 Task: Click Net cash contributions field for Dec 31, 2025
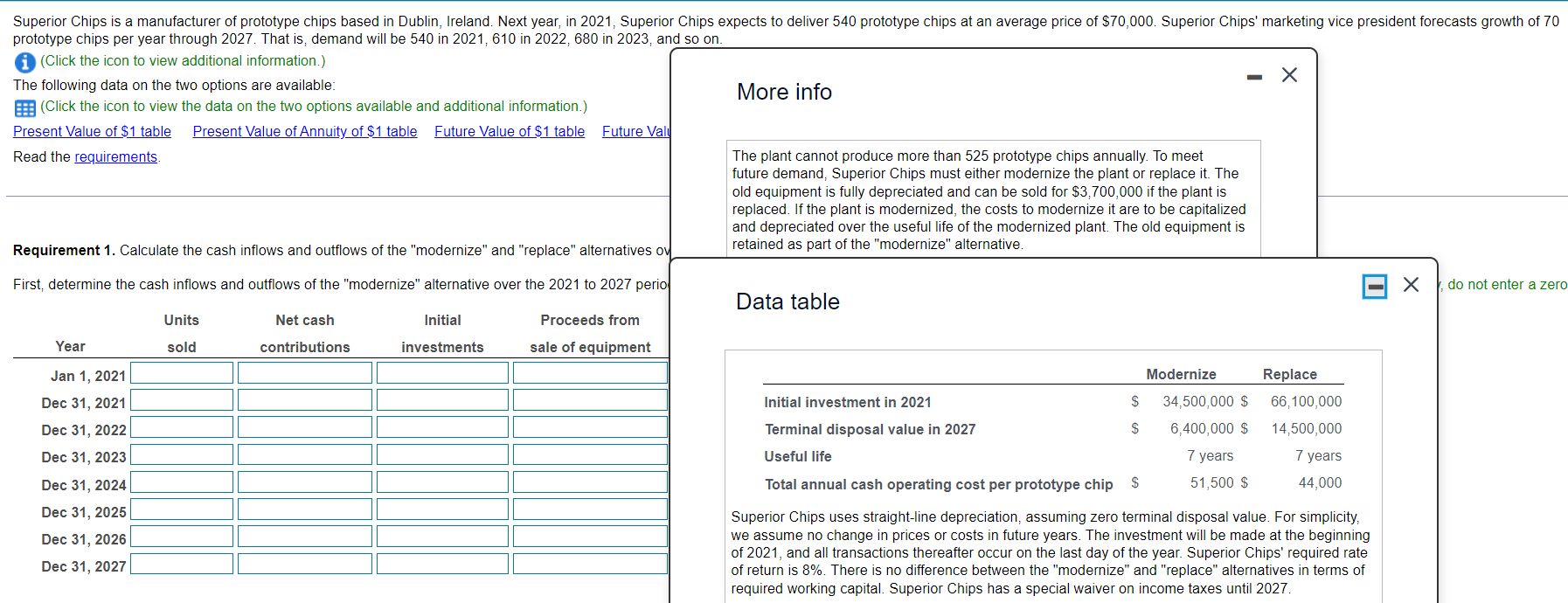pos(305,509)
